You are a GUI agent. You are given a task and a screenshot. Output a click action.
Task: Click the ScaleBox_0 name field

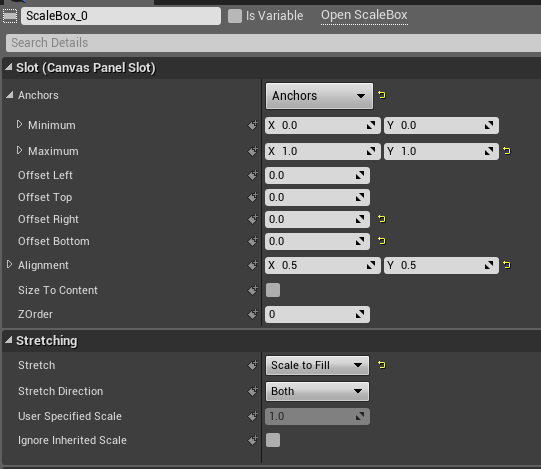pyautogui.click(x=121, y=16)
